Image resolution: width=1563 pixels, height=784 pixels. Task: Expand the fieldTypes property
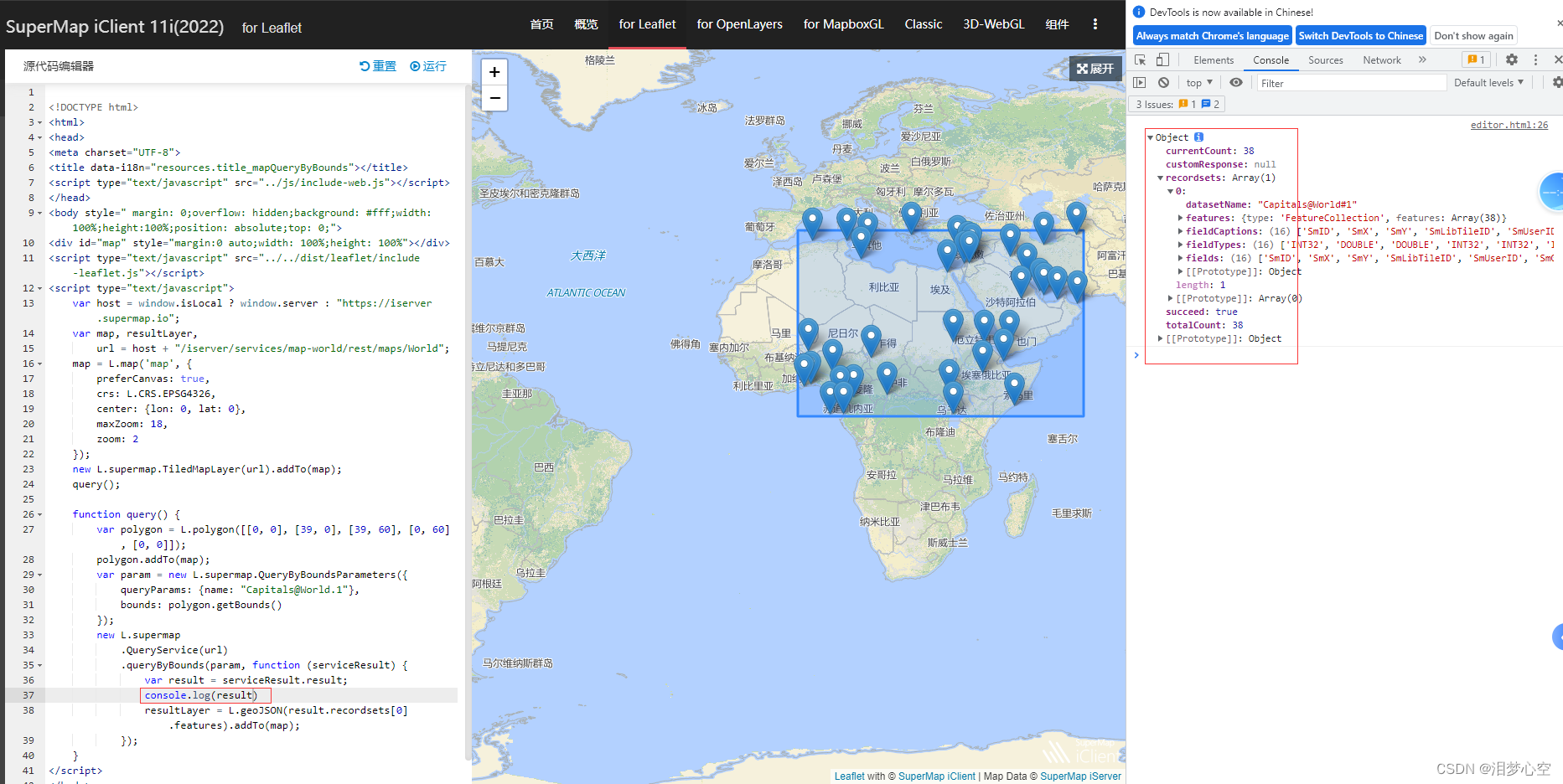[1181, 245]
